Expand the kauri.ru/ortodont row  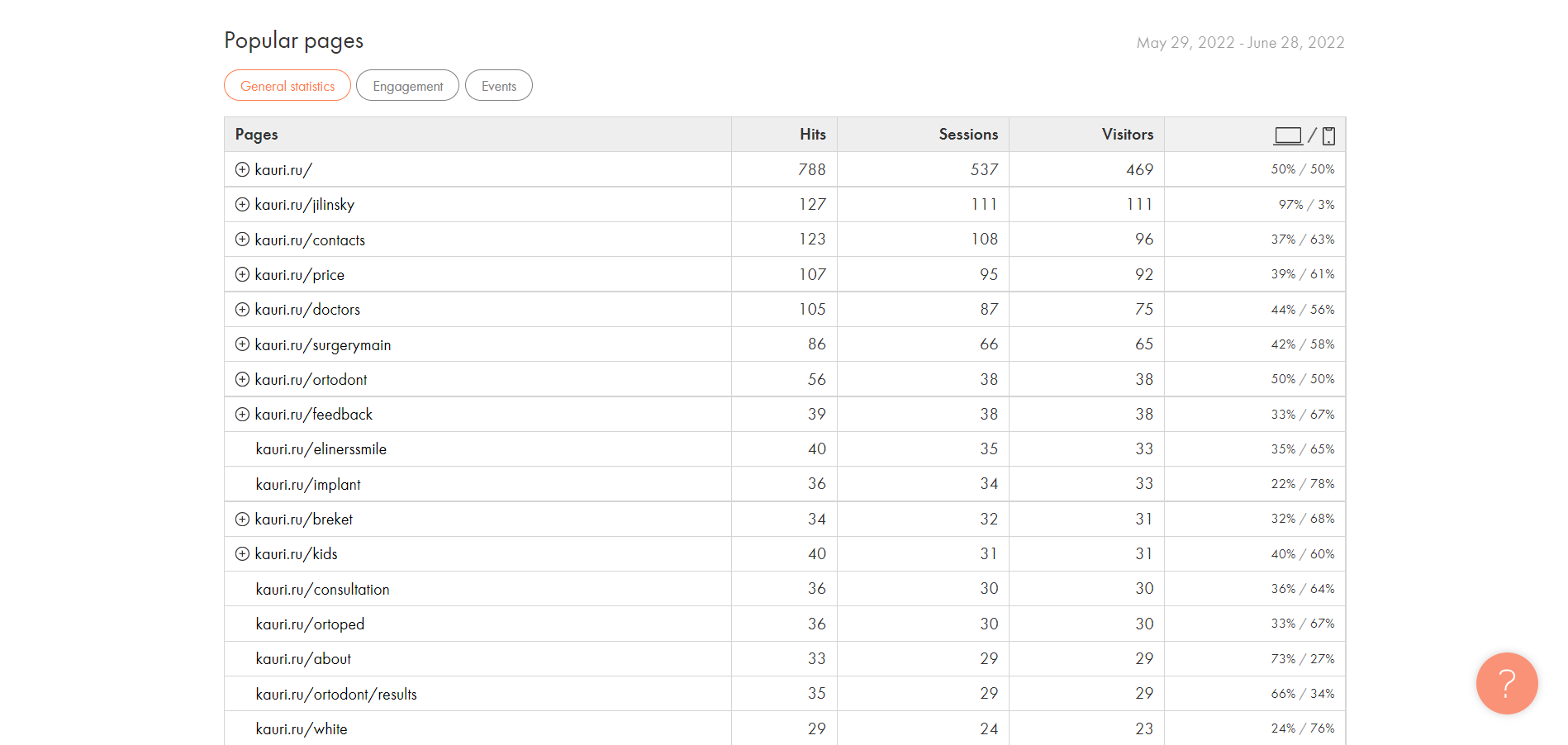tap(242, 379)
